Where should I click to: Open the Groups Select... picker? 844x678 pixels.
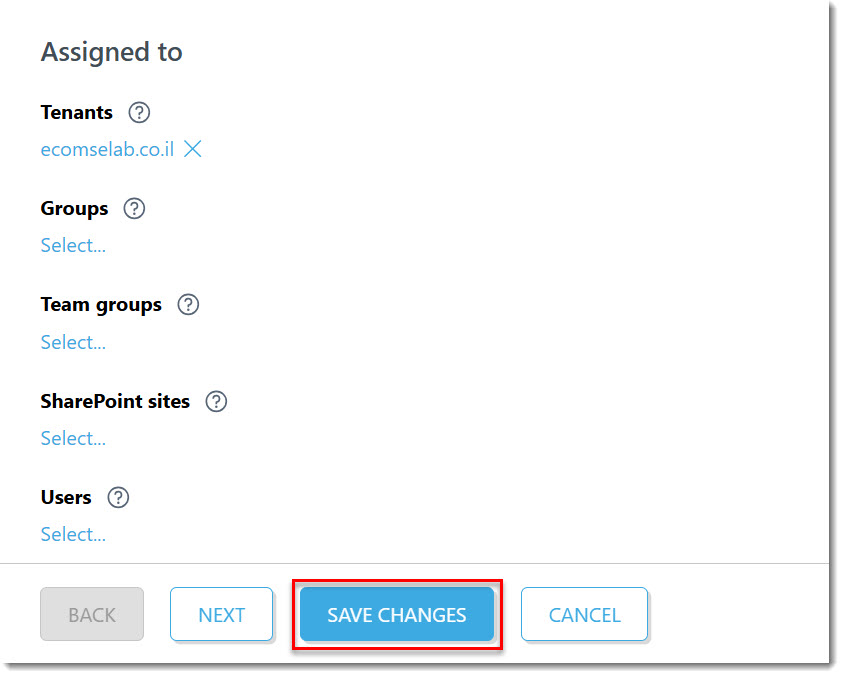[x=73, y=246]
